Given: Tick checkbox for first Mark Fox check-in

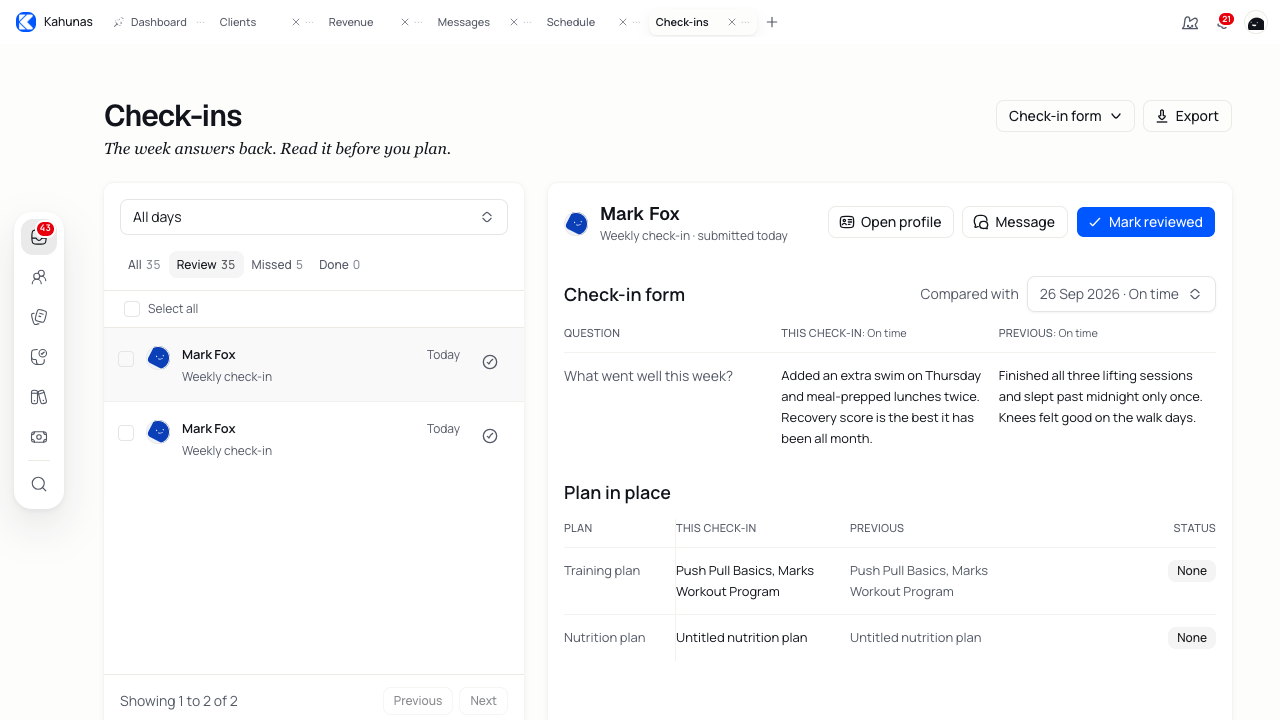Looking at the screenshot, I should click(x=126, y=359).
